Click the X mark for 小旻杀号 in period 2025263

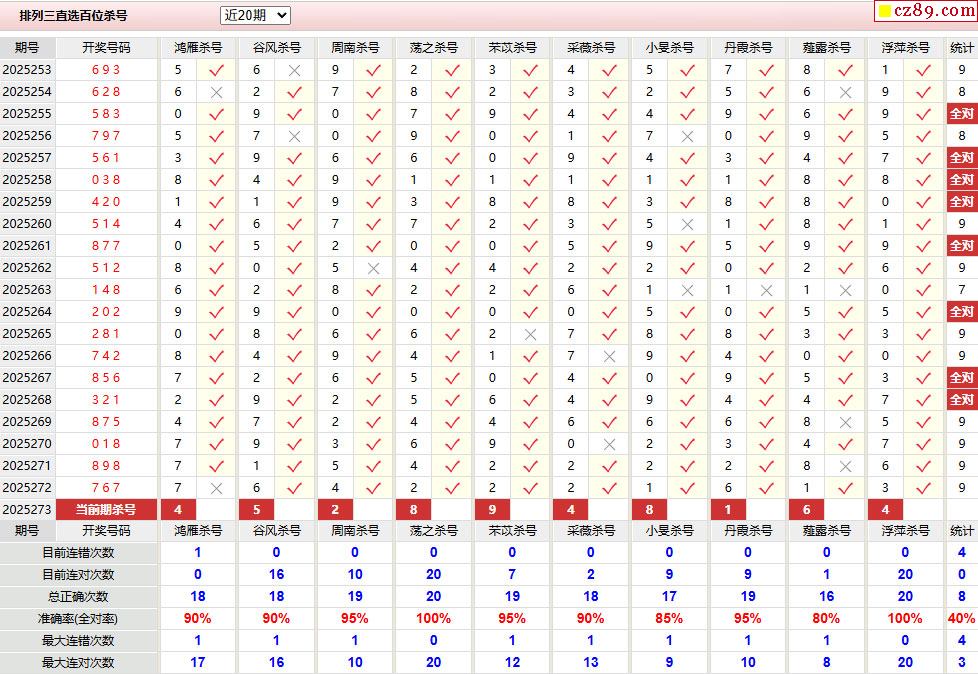pyautogui.click(x=687, y=290)
